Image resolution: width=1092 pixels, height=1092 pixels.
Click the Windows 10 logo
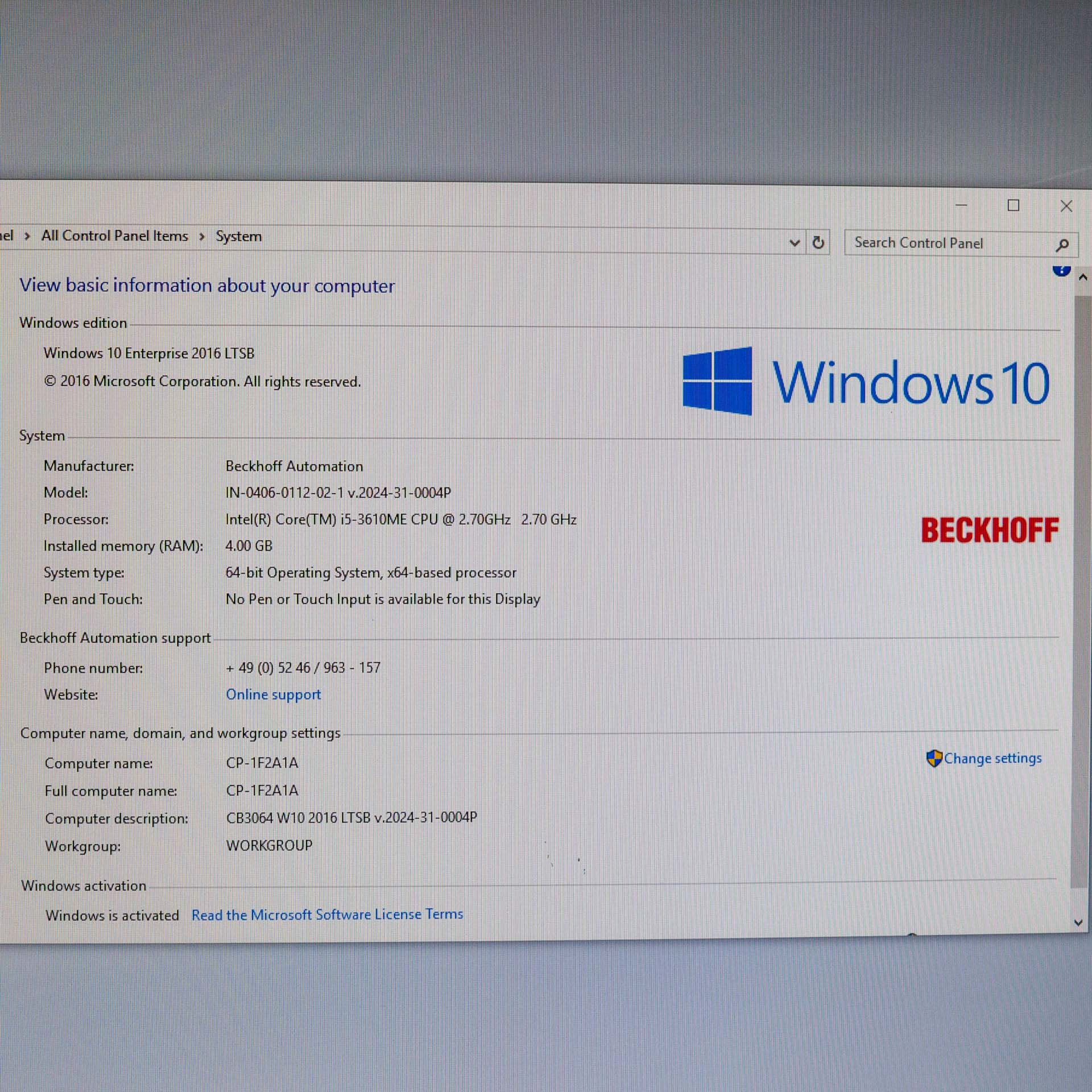pyautogui.click(x=865, y=382)
